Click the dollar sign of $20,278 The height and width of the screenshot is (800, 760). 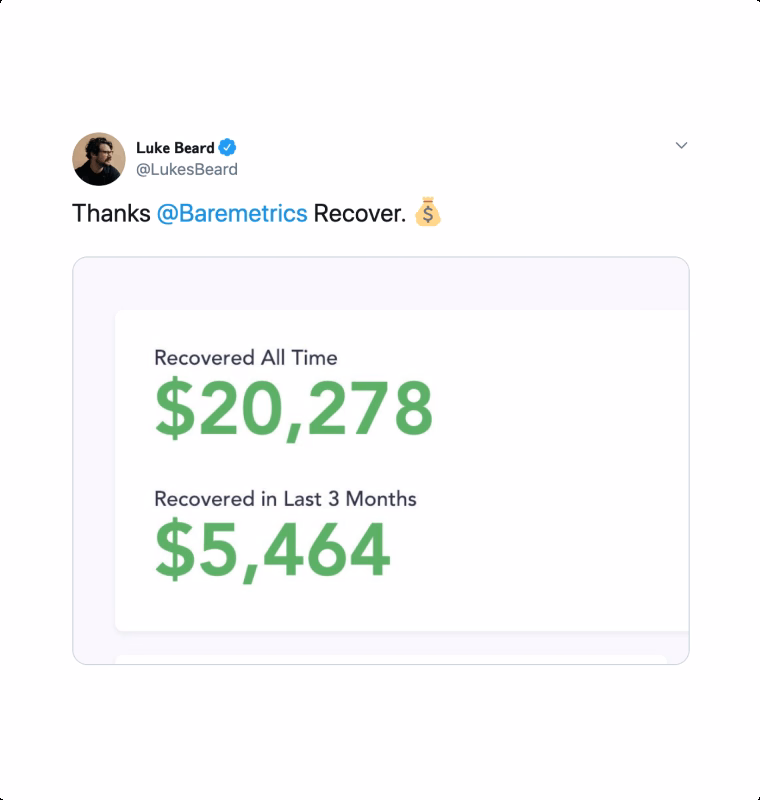174,409
